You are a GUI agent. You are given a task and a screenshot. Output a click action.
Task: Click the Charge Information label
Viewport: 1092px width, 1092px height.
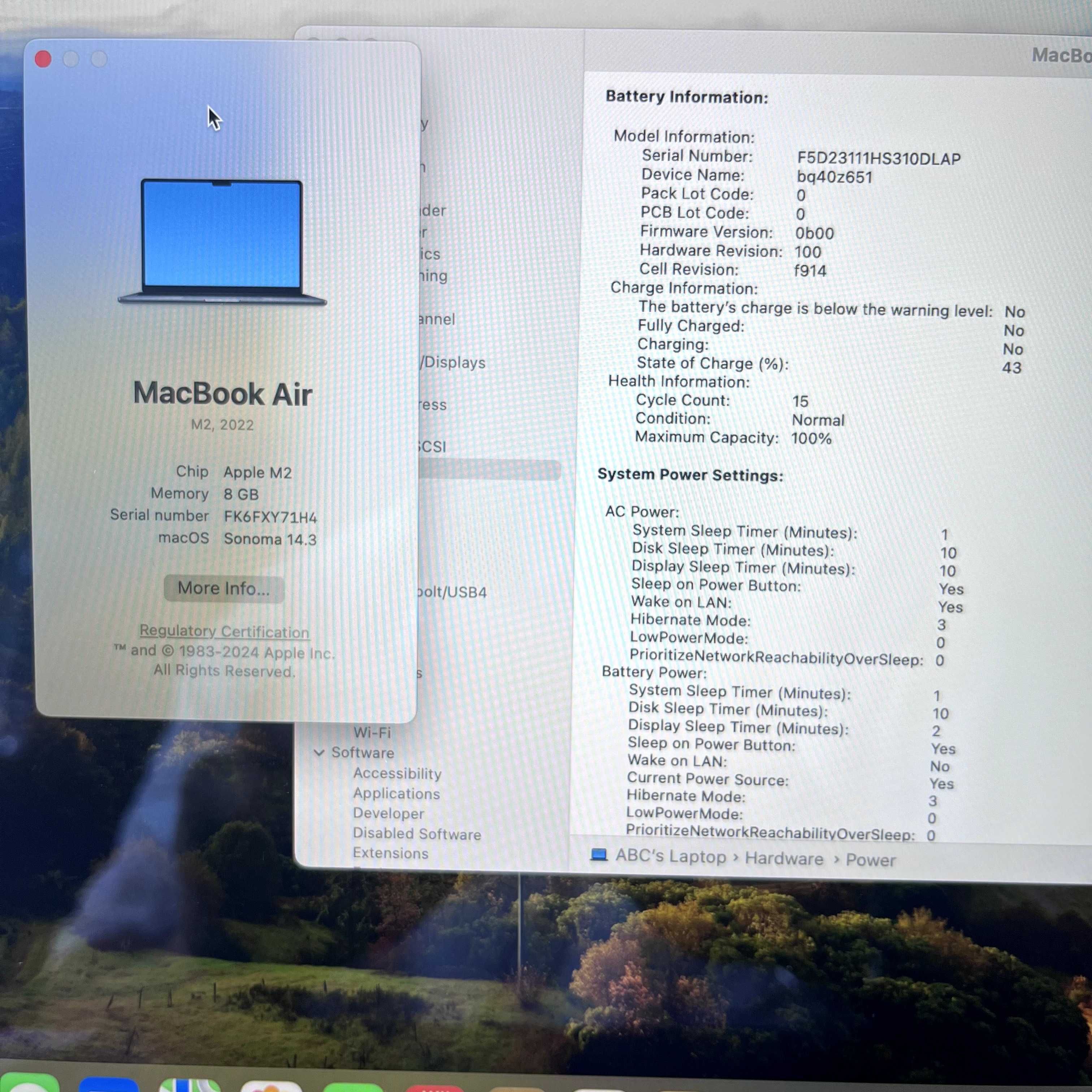coord(684,288)
